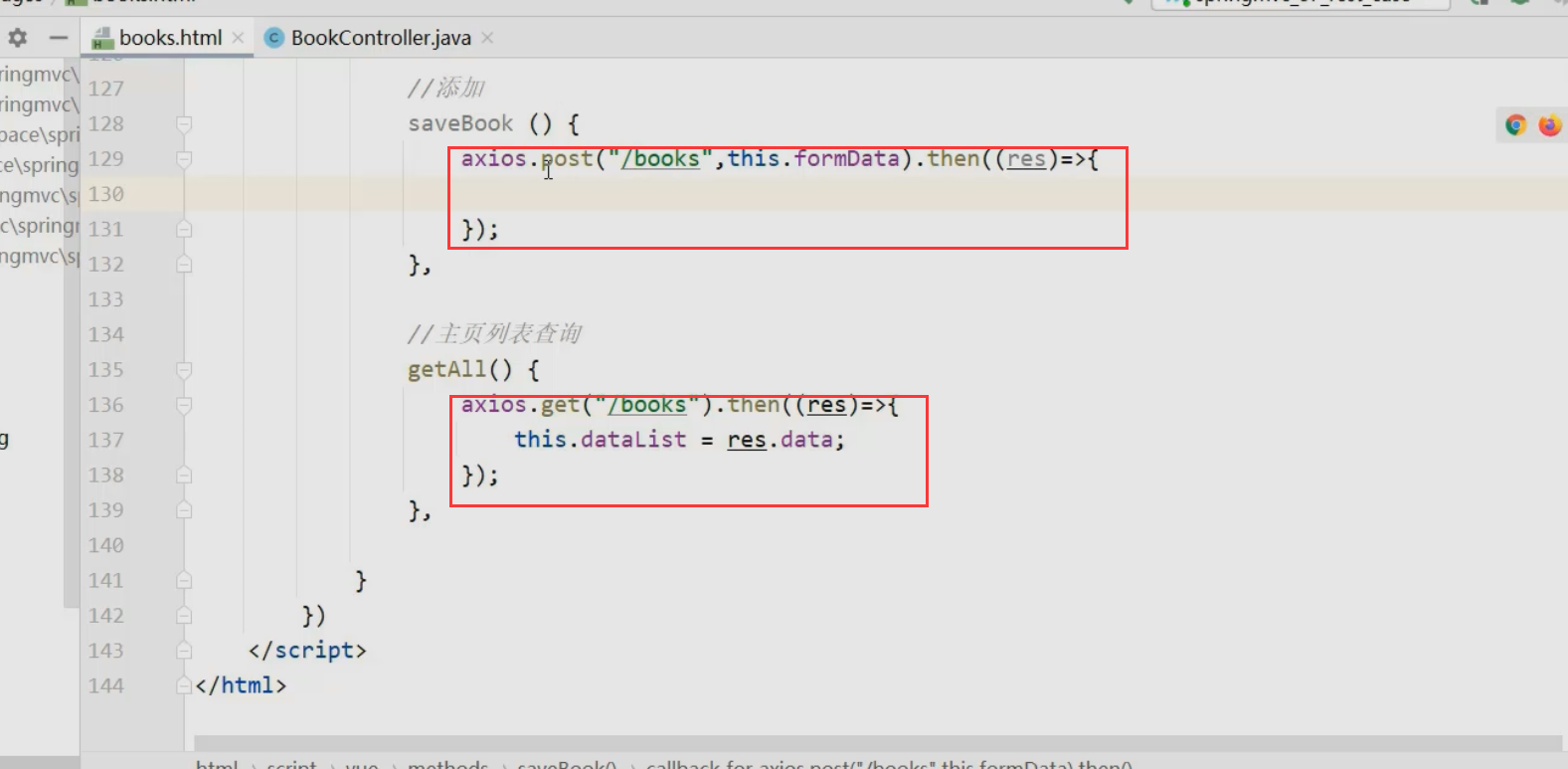The width and height of the screenshot is (1568, 769).
Task: Close the books.html tab
Action: [x=238, y=38]
